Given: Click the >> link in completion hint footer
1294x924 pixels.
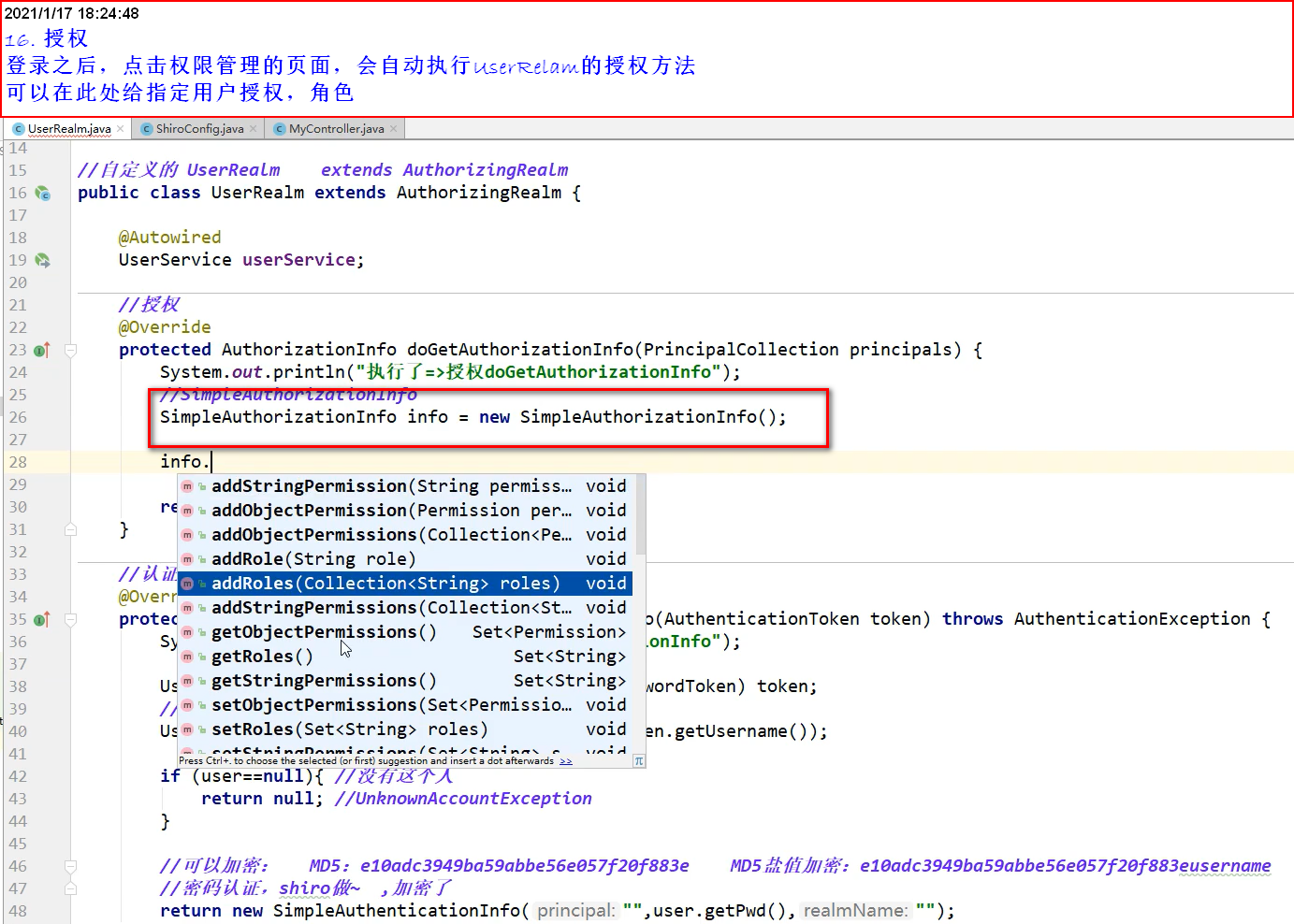Looking at the screenshot, I should [x=565, y=761].
